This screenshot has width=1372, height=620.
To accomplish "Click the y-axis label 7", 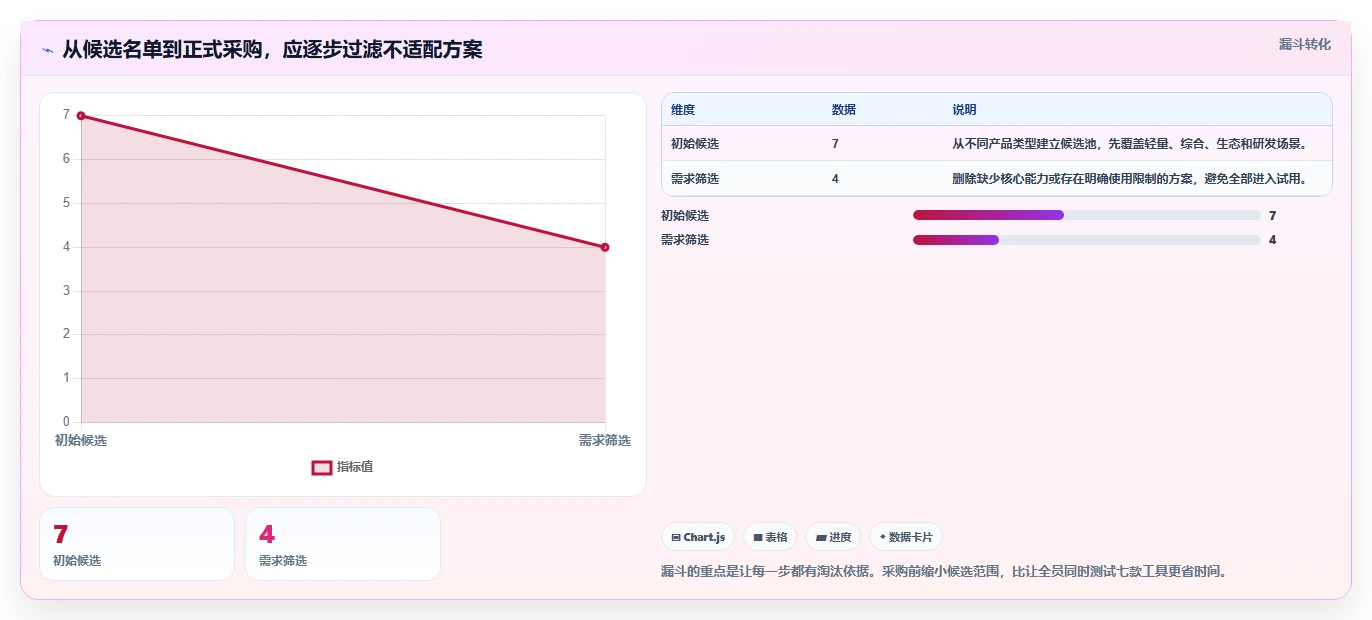I will click(66, 115).
